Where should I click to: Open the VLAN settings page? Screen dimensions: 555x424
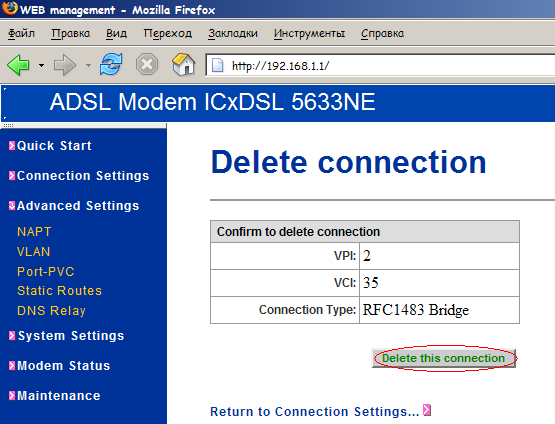[x=34, y=252]
